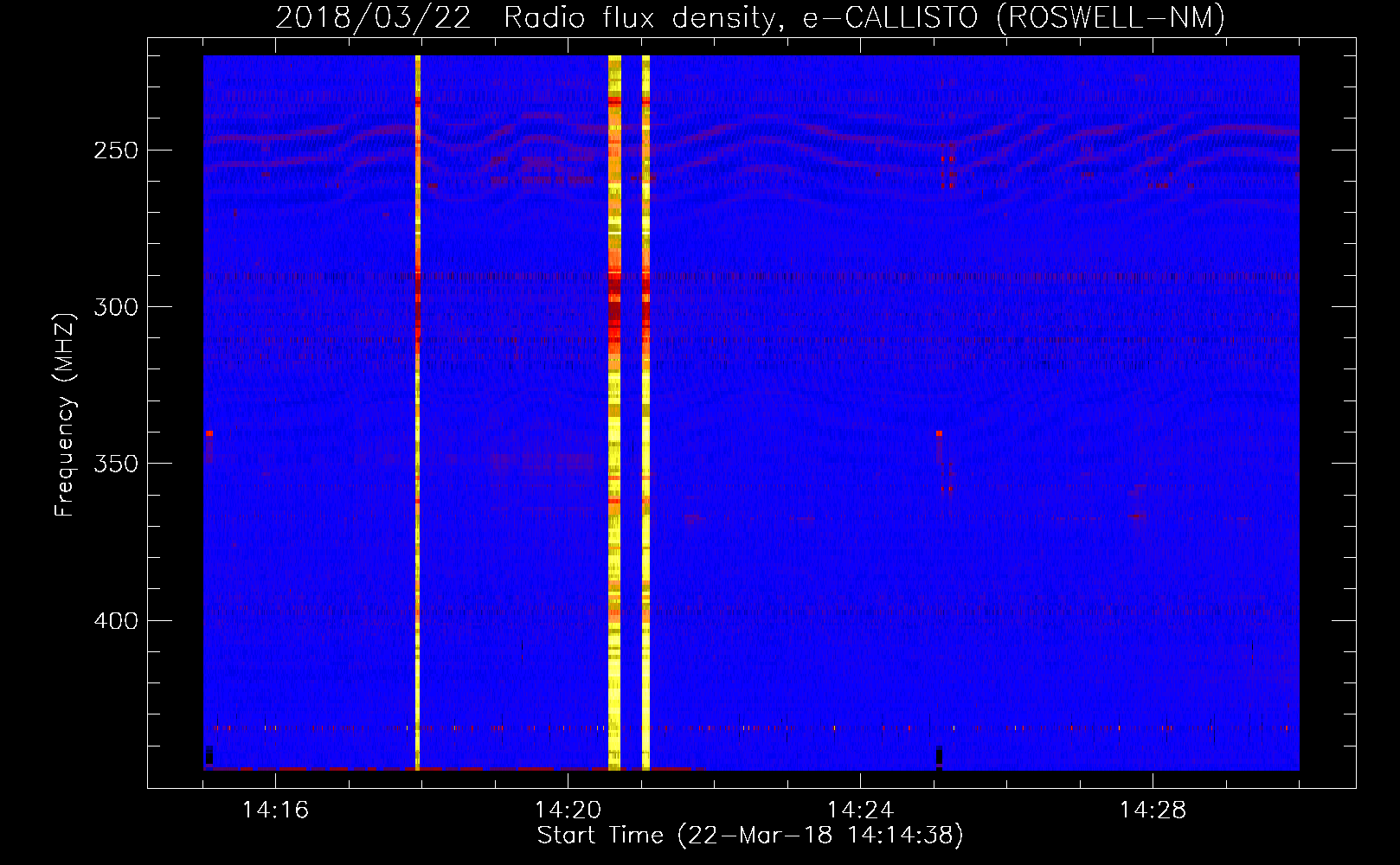Click the 350 frequency tick label

(x=116, y=464)
